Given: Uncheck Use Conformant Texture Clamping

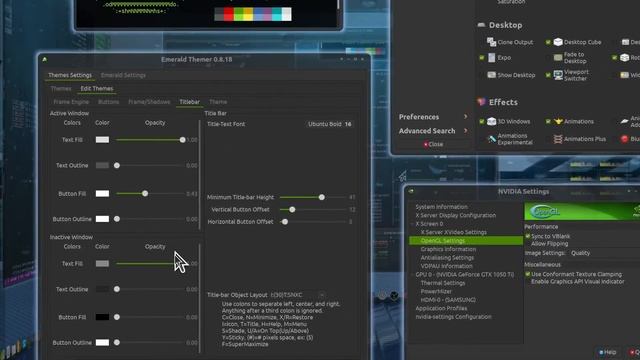Looking at the screenshot, I should (x=528, y=274).
